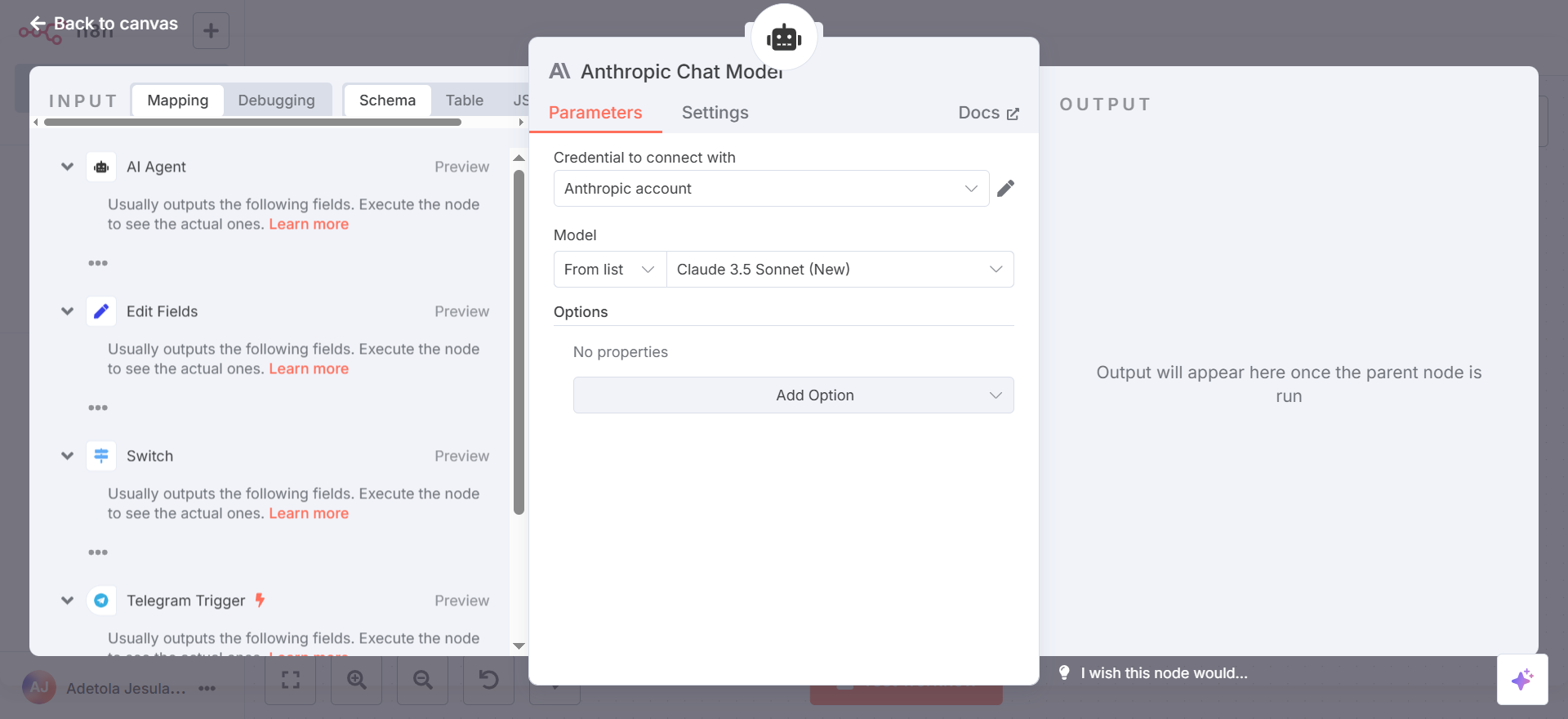Click the scroll down arrow in input panel
Viewport: 1568px width, 719px height.
[519, 645]
